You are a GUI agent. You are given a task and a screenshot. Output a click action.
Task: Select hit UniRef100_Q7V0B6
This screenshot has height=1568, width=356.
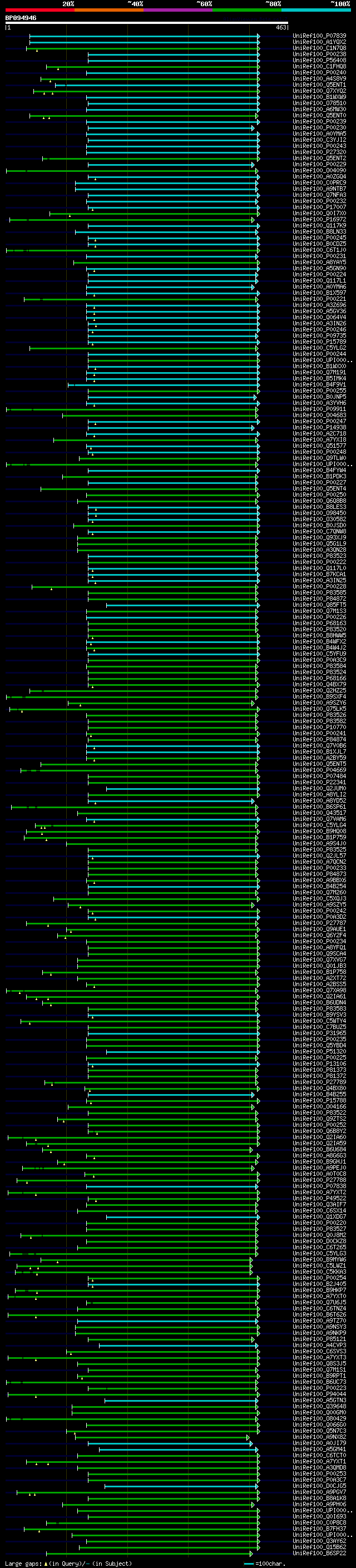[319, 745]
